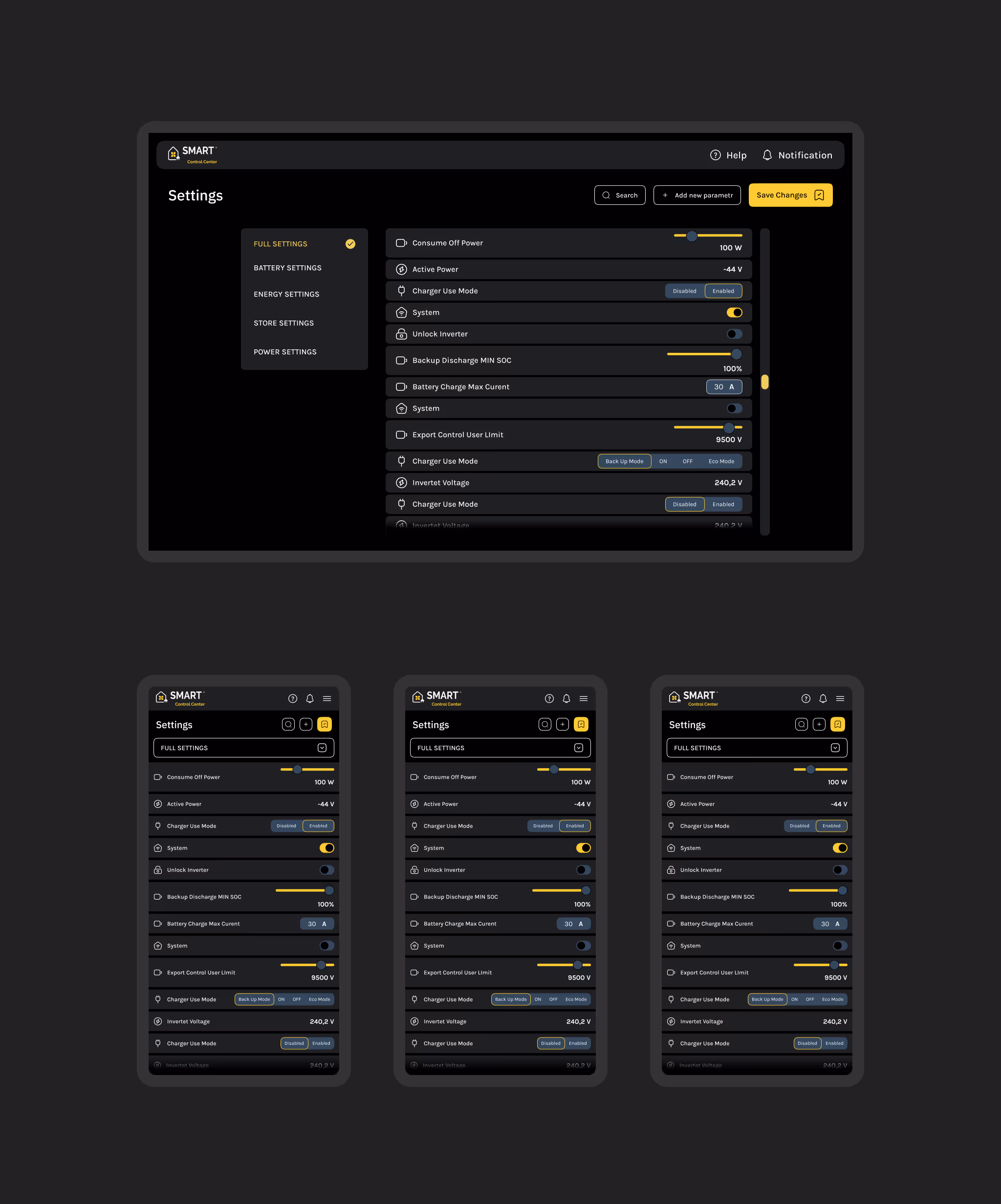Click bell icon in middle phone mockup
This screenshot has width=1001, height=1204.
coord(566,698)
